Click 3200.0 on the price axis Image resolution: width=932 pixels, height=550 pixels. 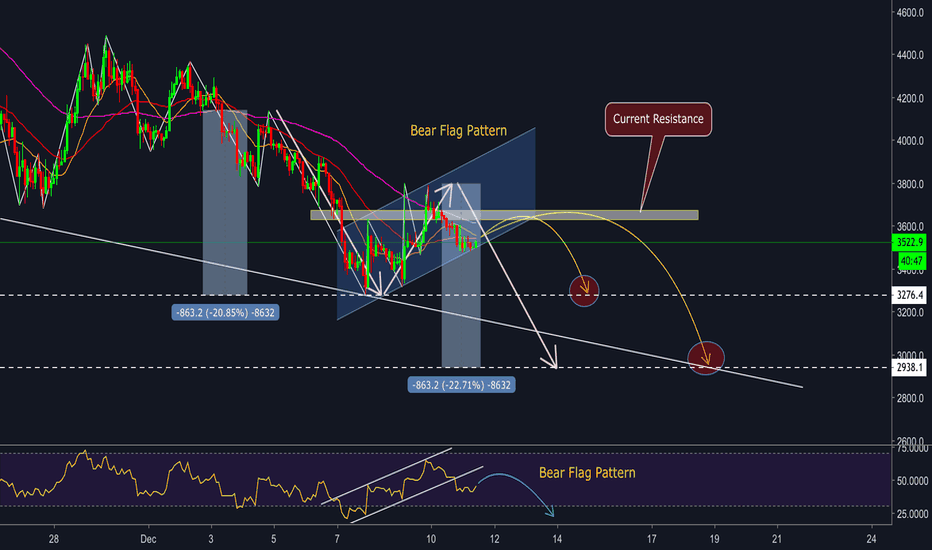pos(911,312)
